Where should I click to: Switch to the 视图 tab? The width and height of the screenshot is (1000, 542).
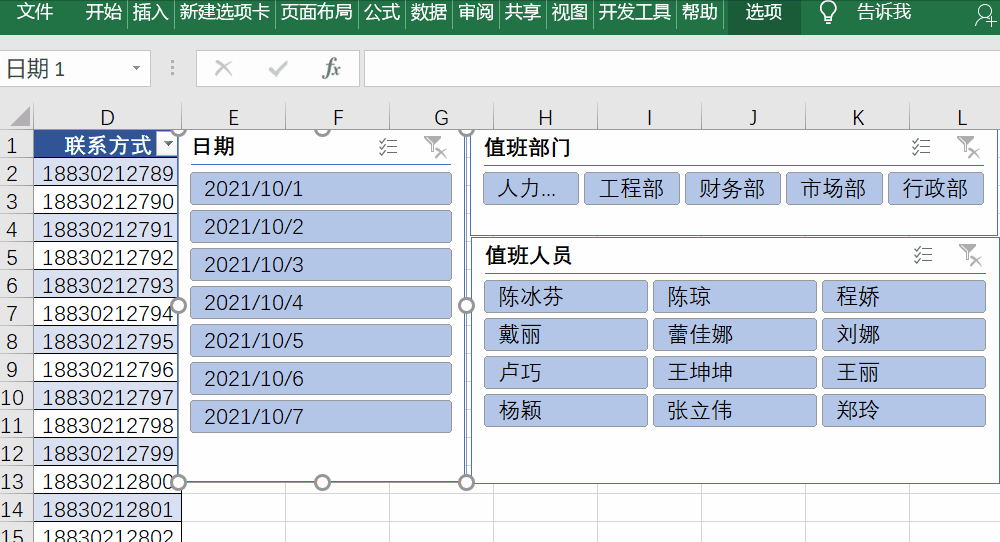pos(570,11)
